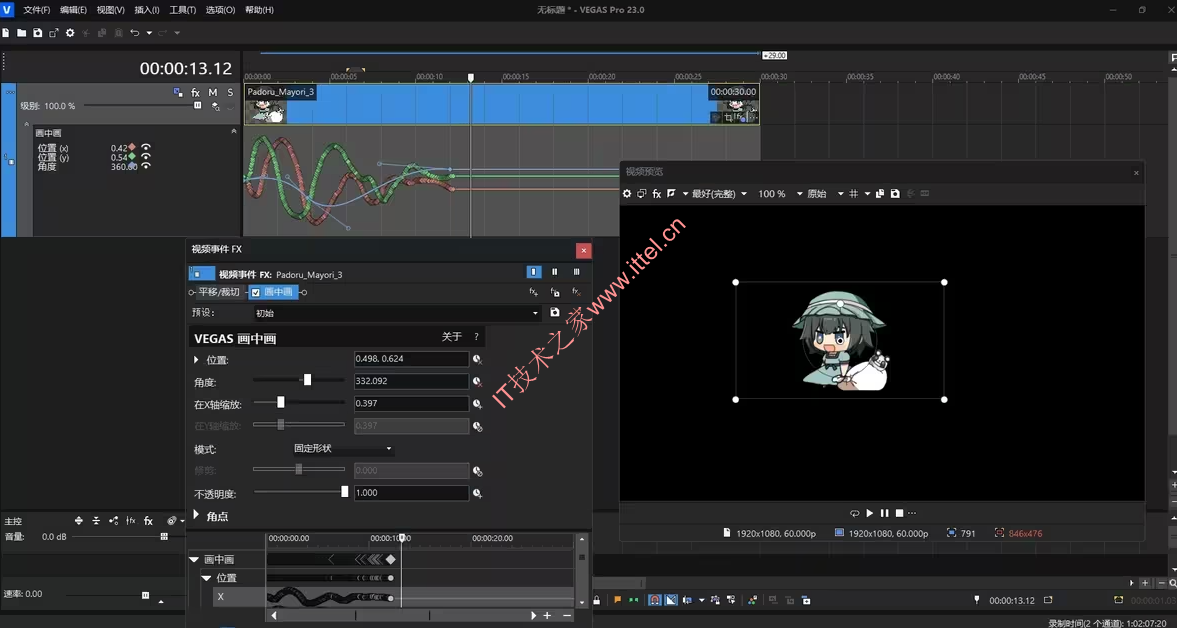Viewport: 1177px width, 628px height.
Task: Solo the video track with S
Action: 230,92
